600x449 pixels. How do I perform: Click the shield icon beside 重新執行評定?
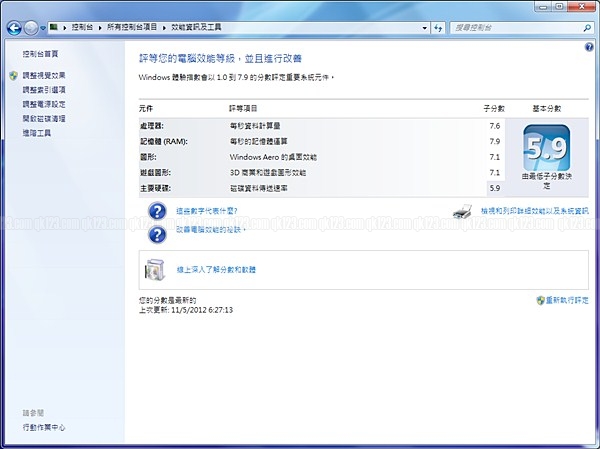coord(541,300)
